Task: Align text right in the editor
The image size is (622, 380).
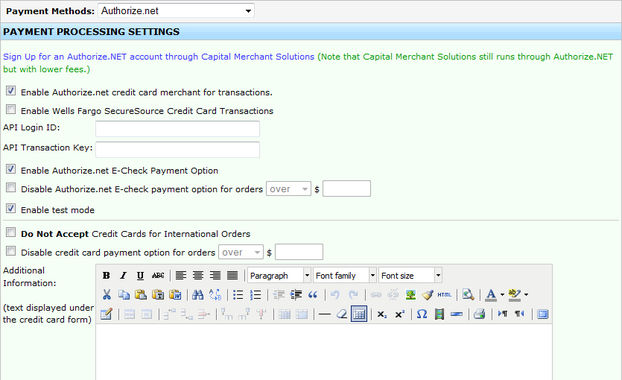Action: point(215,275)
